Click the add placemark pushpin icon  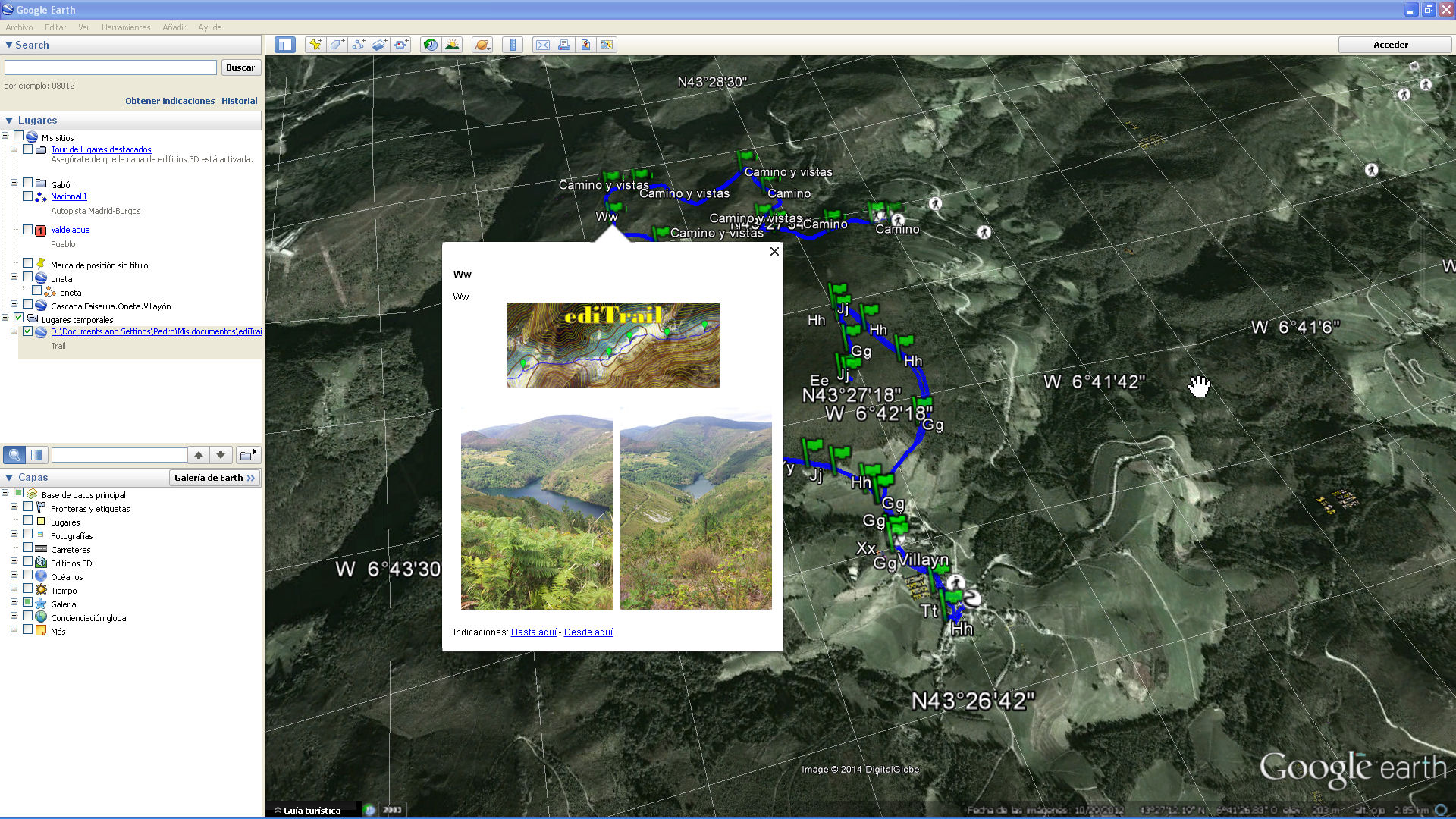[315, 45]
